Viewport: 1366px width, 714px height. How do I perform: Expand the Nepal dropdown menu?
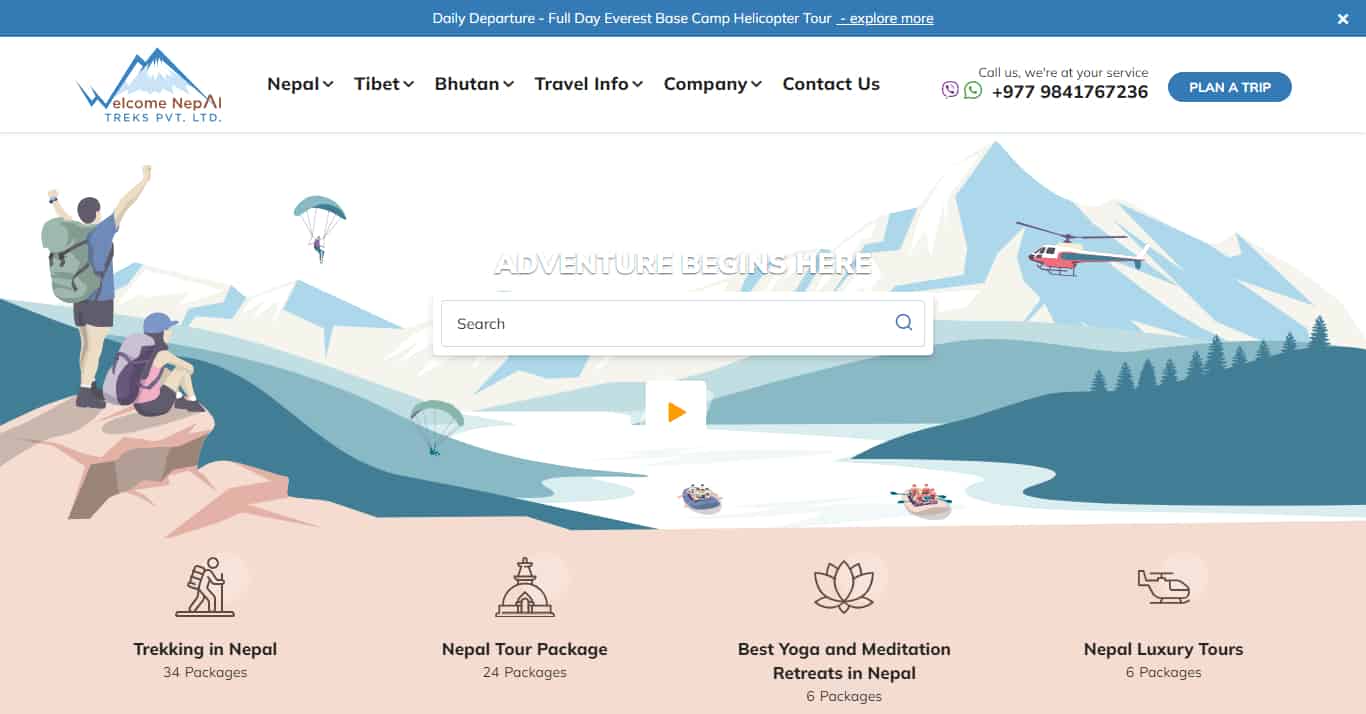click(300, 84)
